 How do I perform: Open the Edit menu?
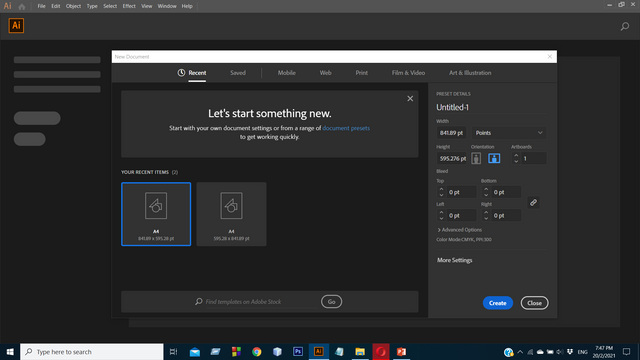(x=56, y=6)
